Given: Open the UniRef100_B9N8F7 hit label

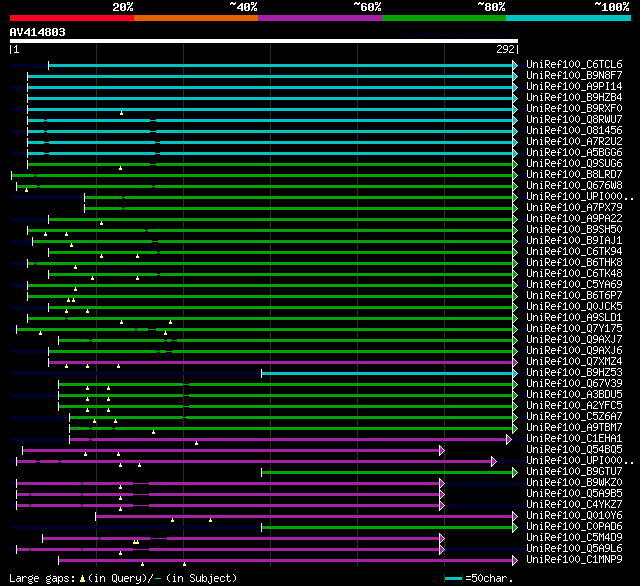Looking at the screenshot, I should pyautogui.click(x=574, y=75).
